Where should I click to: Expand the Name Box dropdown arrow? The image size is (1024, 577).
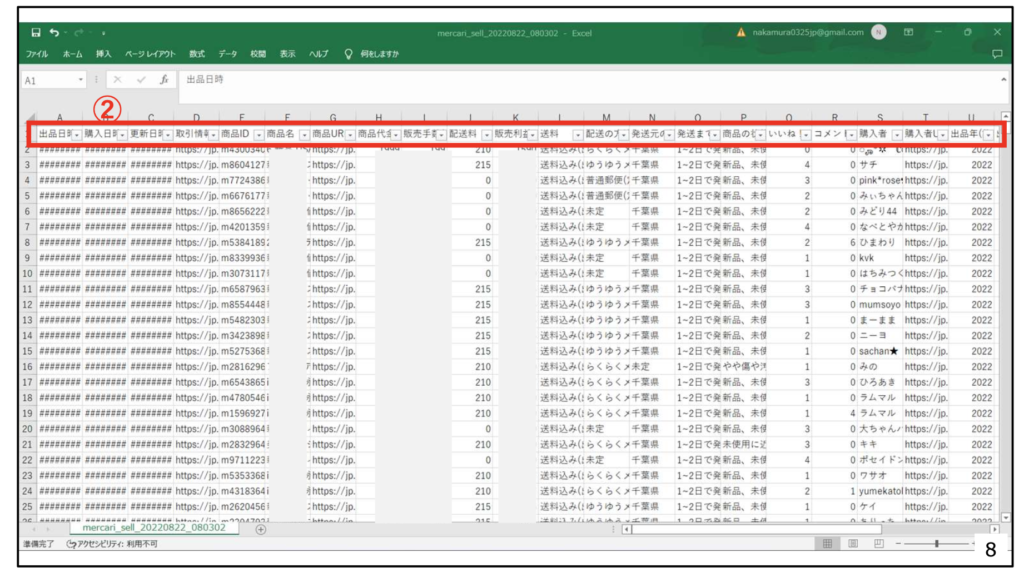[81, 80]
